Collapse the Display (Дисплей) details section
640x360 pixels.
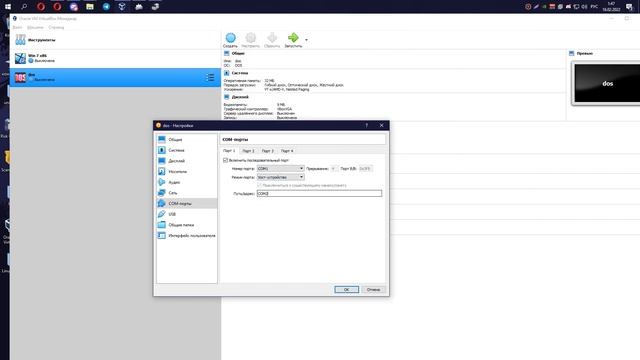tap(227, 97)
